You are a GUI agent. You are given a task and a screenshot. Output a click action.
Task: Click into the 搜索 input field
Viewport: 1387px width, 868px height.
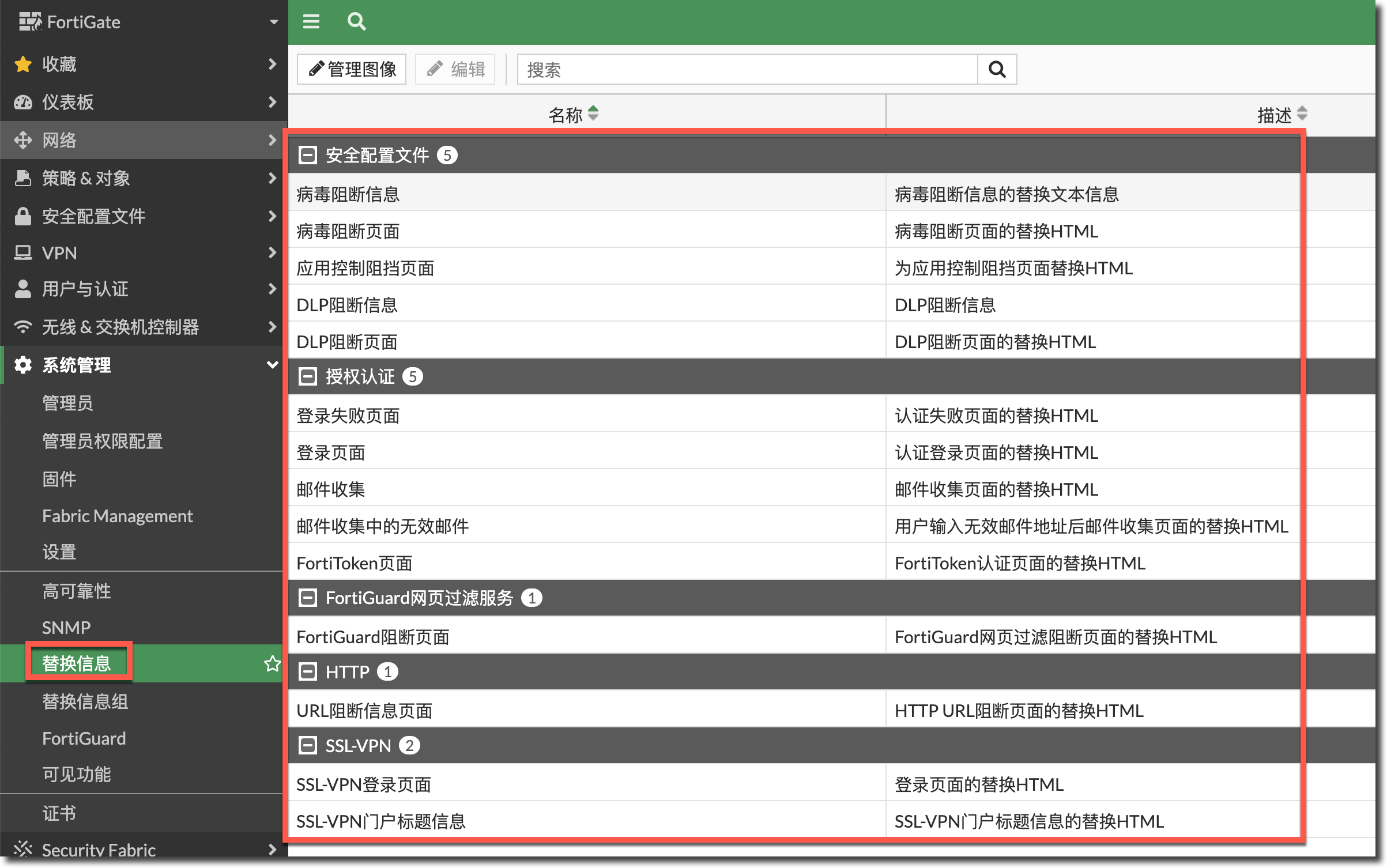pos(747,70)
